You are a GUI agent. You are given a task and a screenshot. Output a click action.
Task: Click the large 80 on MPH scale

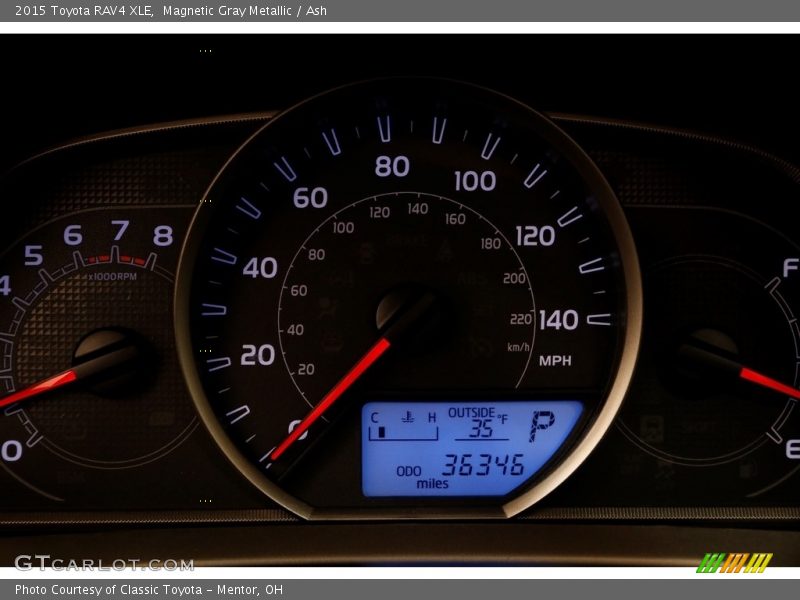[x=392, y=166]
